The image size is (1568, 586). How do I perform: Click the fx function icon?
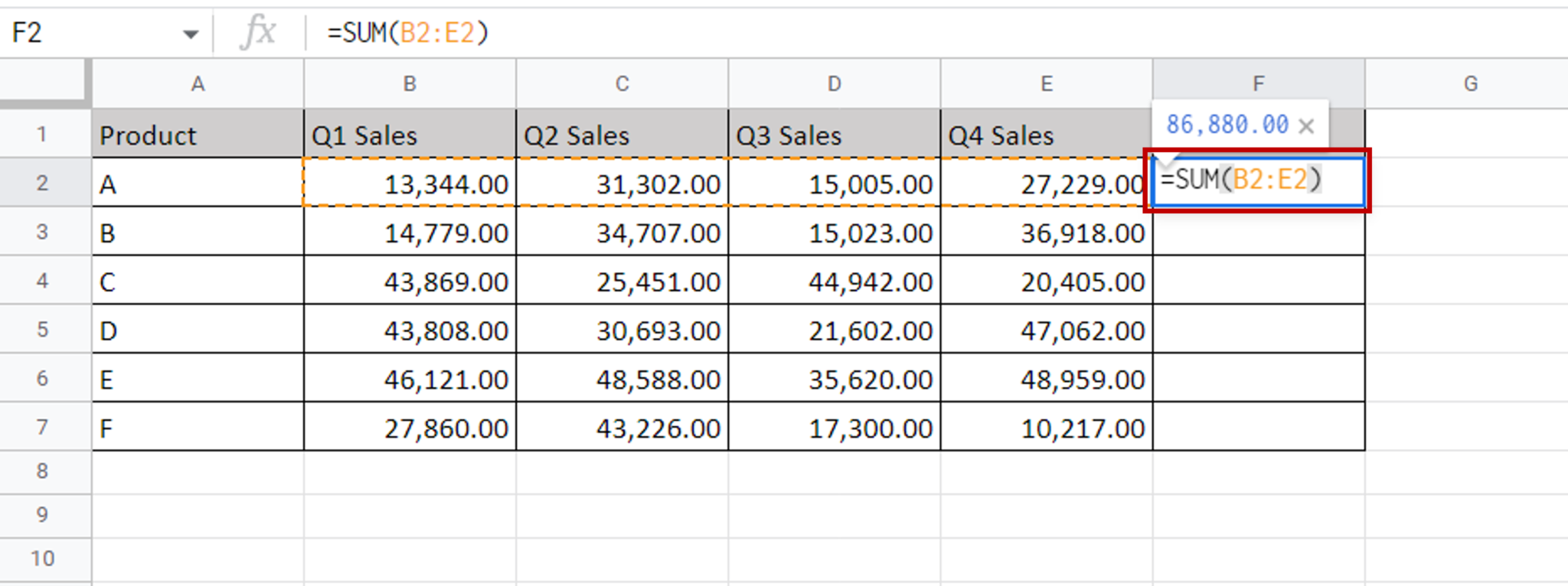[x=258, y=33]
